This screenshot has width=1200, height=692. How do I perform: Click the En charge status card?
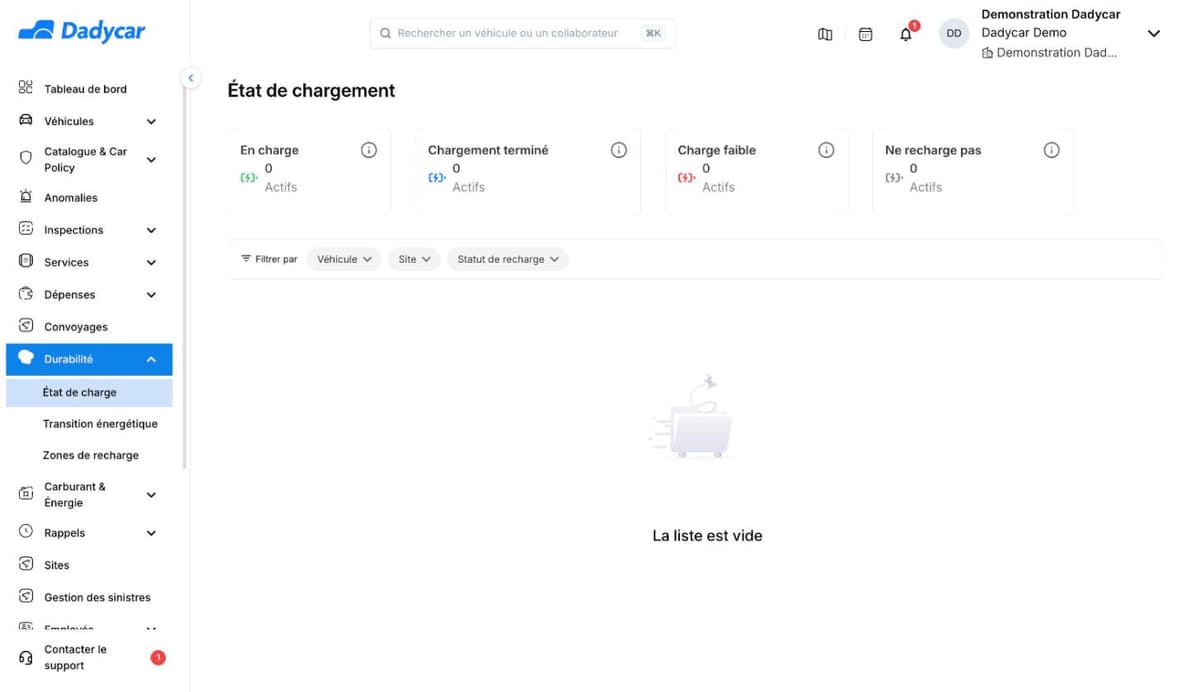coord(309,170)
